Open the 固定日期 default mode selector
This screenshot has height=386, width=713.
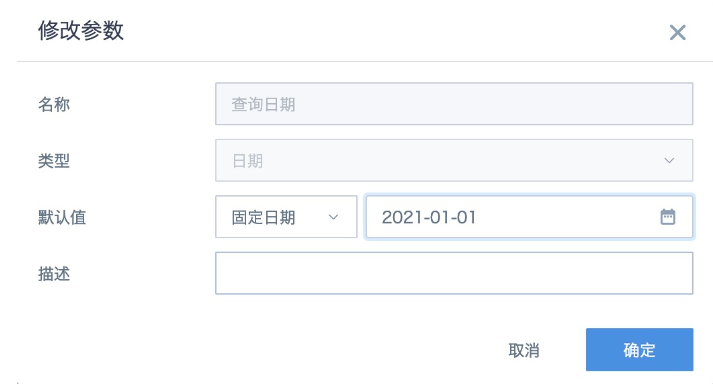(286, 217)
